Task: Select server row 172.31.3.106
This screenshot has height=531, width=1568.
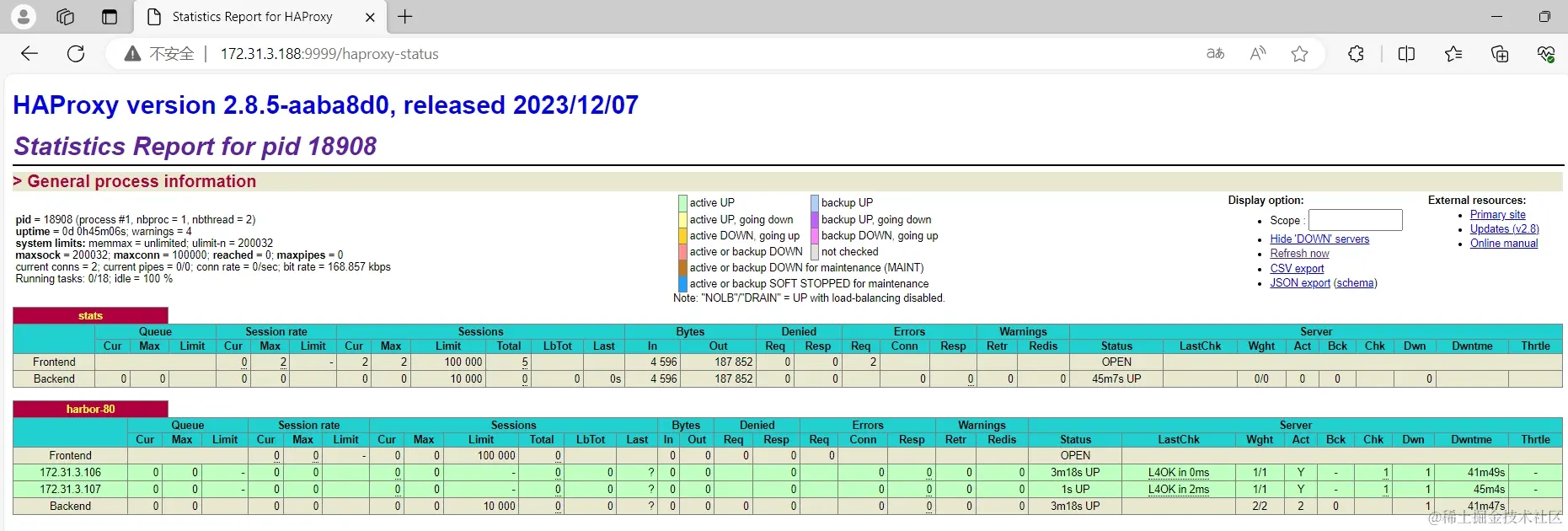Action: [x=787, y=472]
